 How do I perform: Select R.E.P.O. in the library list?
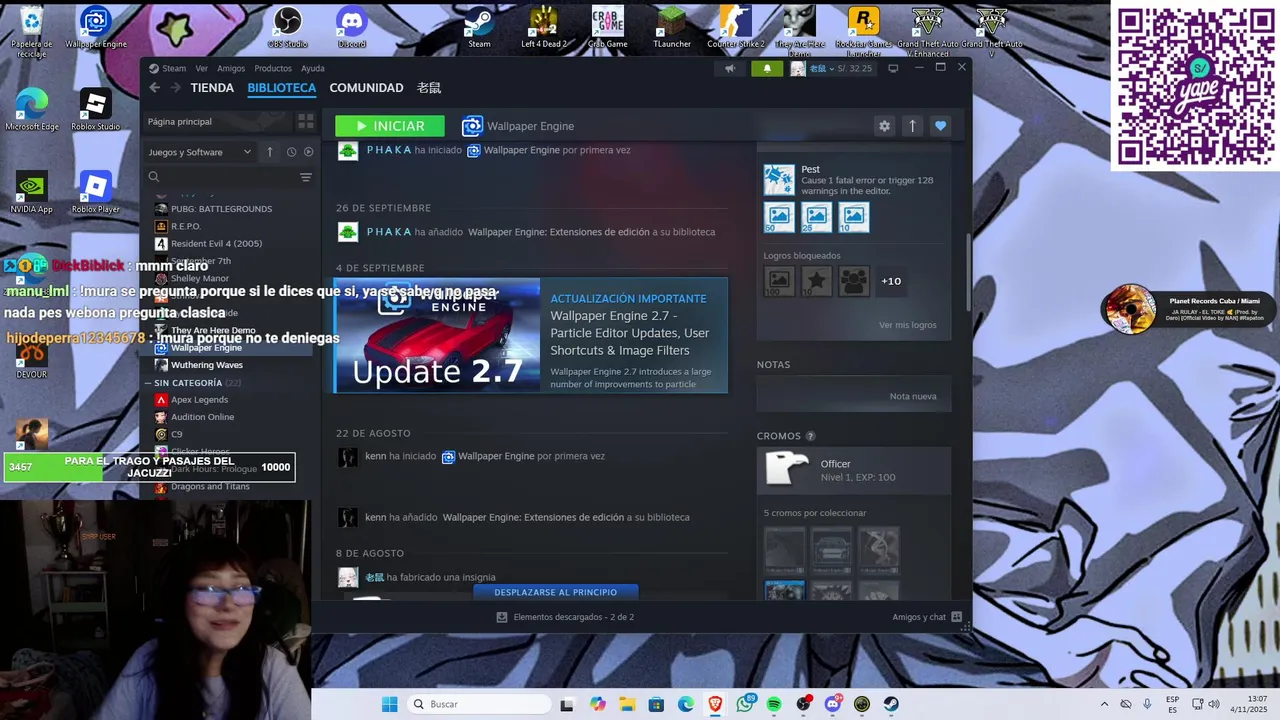(x=186, y=226)
